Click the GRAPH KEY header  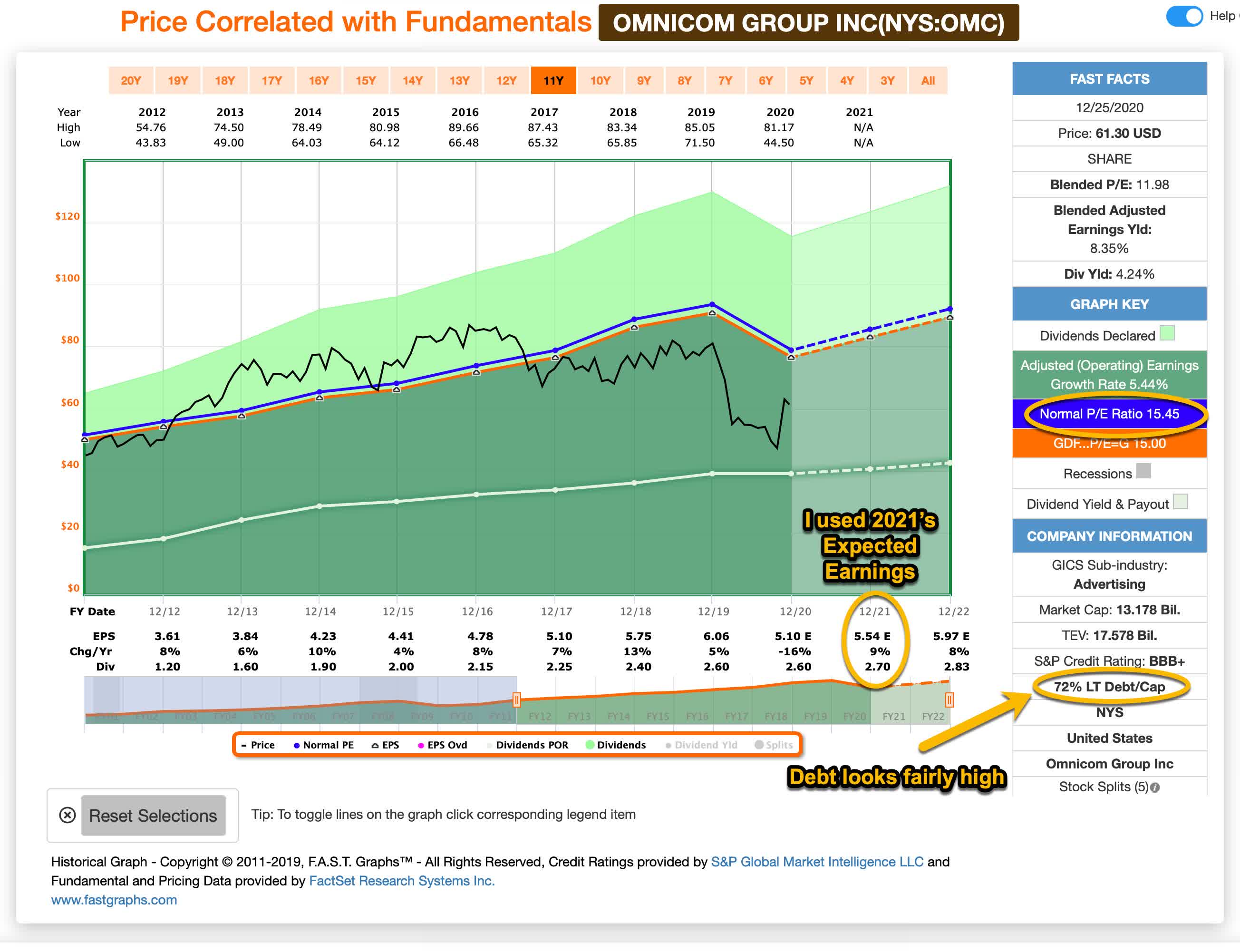pos(1109,304)
